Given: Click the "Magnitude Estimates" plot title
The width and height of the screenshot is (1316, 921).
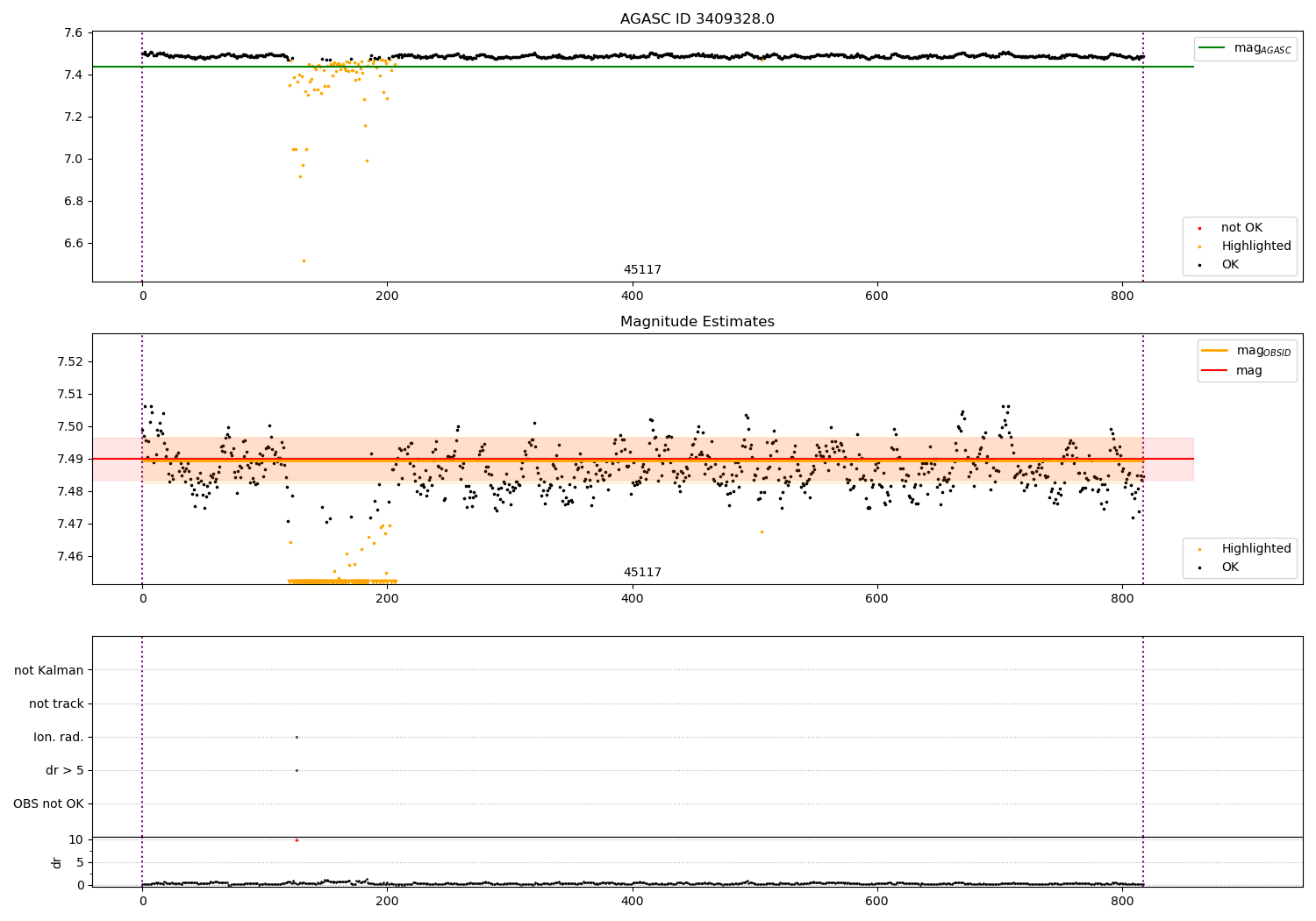Looking at the screenshot, I should (697, 322).
